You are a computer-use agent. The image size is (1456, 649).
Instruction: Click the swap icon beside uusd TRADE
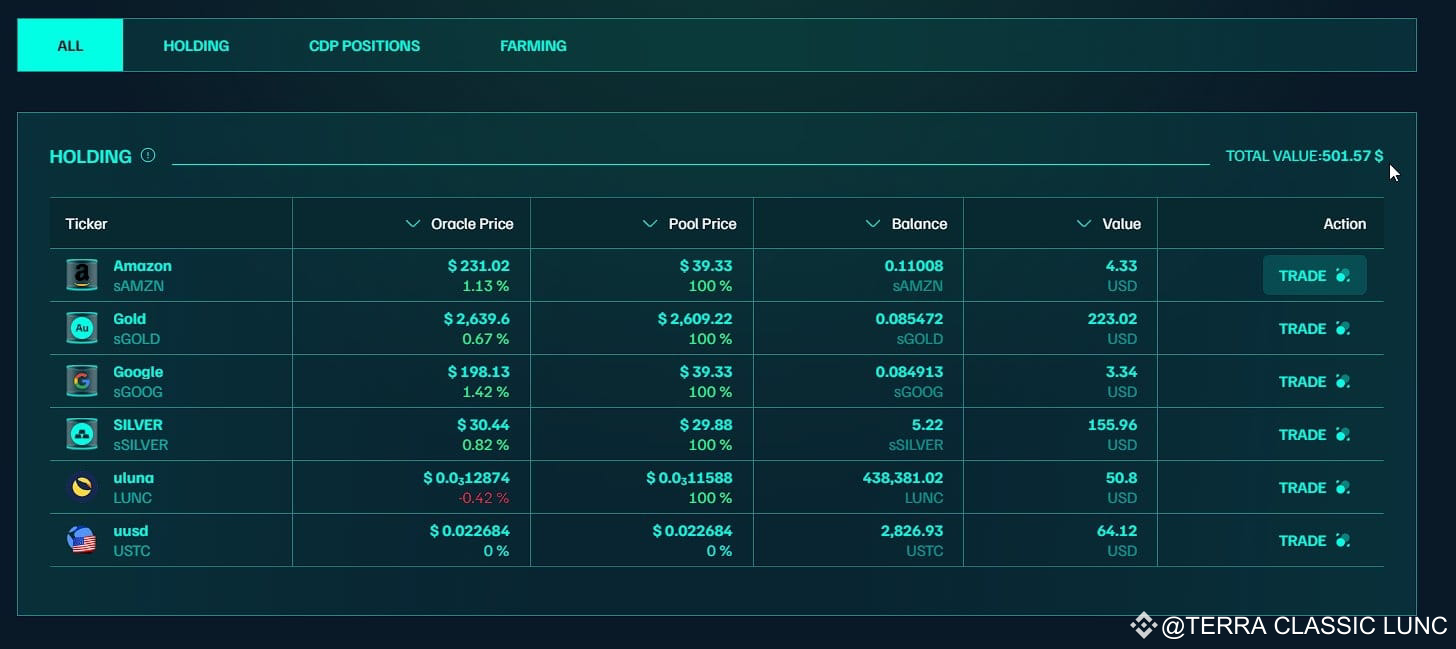(x=1342, y=540)
